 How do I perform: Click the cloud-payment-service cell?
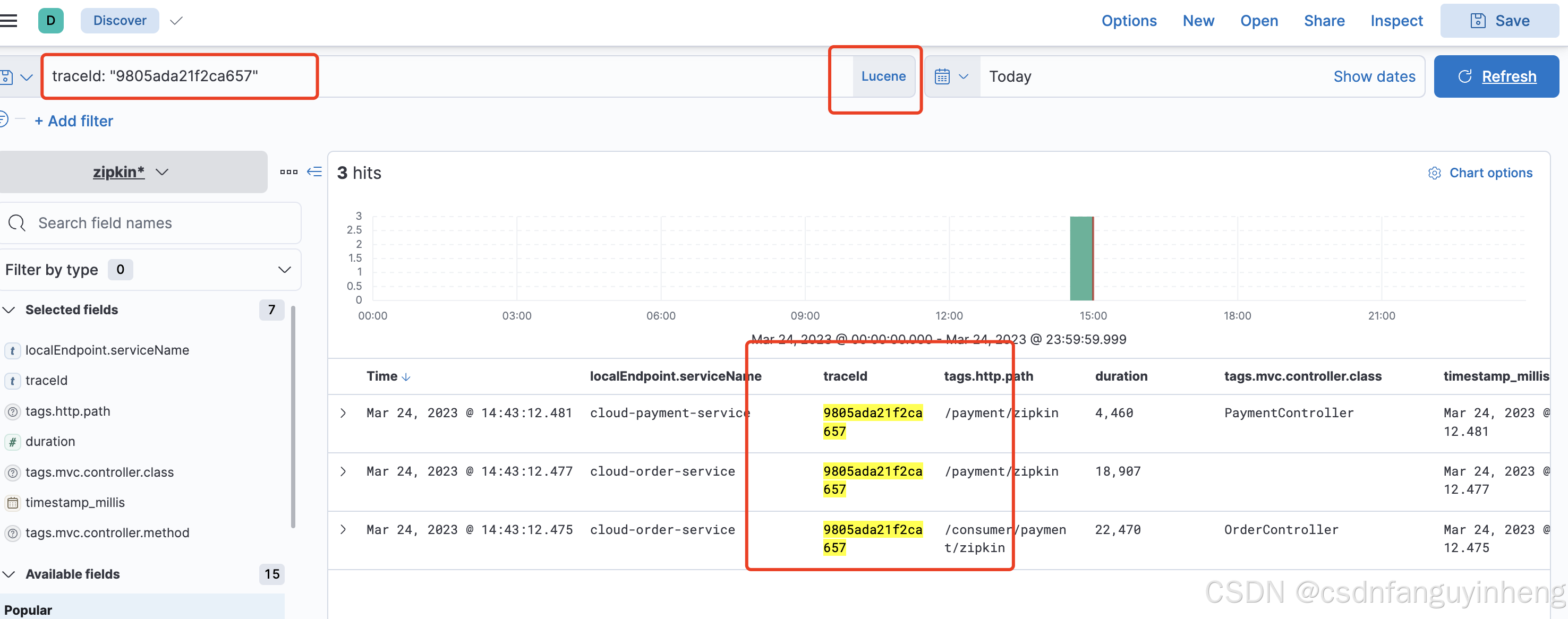[670, 413]
